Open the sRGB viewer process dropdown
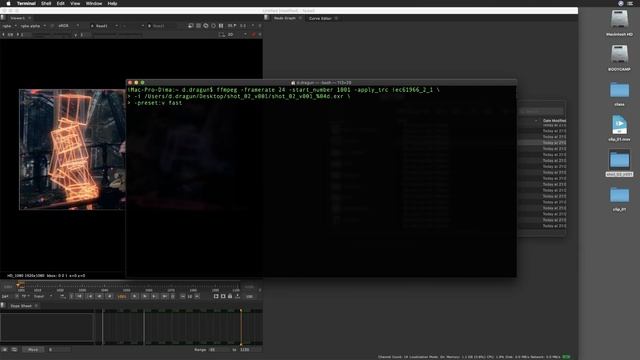Image resolution: width=640 pixels, height=360 pixels. click(x=68, y=26)
